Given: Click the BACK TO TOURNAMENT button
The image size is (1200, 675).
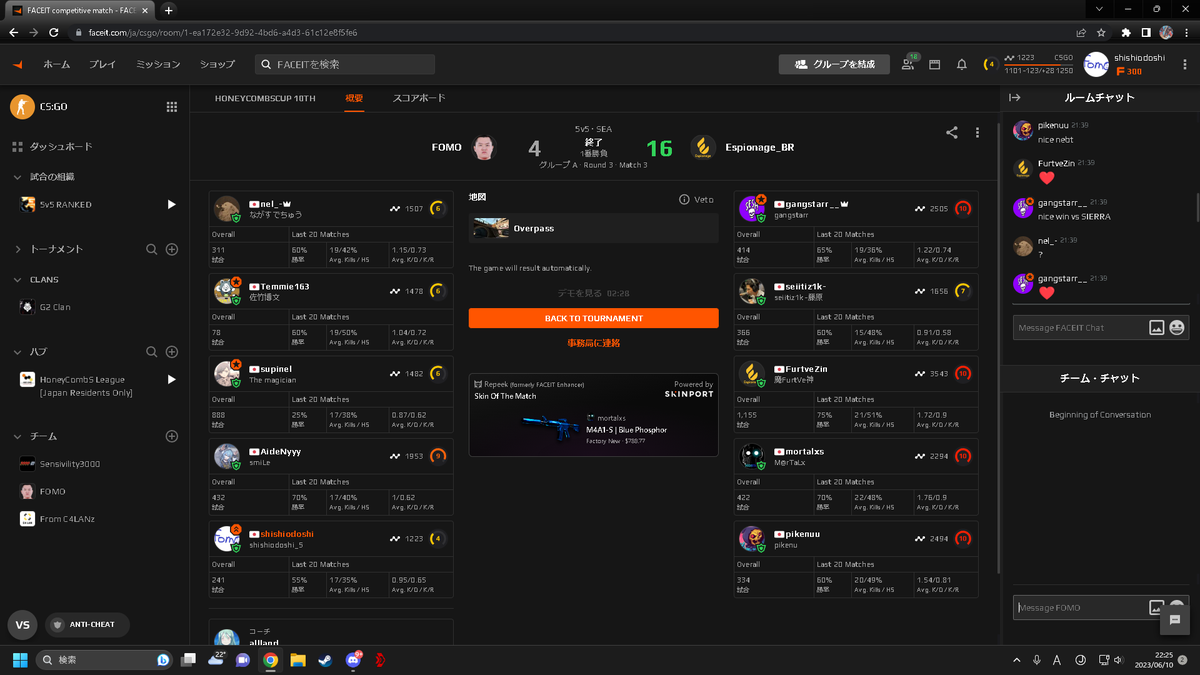Looking at the screenshot, I should click(593, 318).
